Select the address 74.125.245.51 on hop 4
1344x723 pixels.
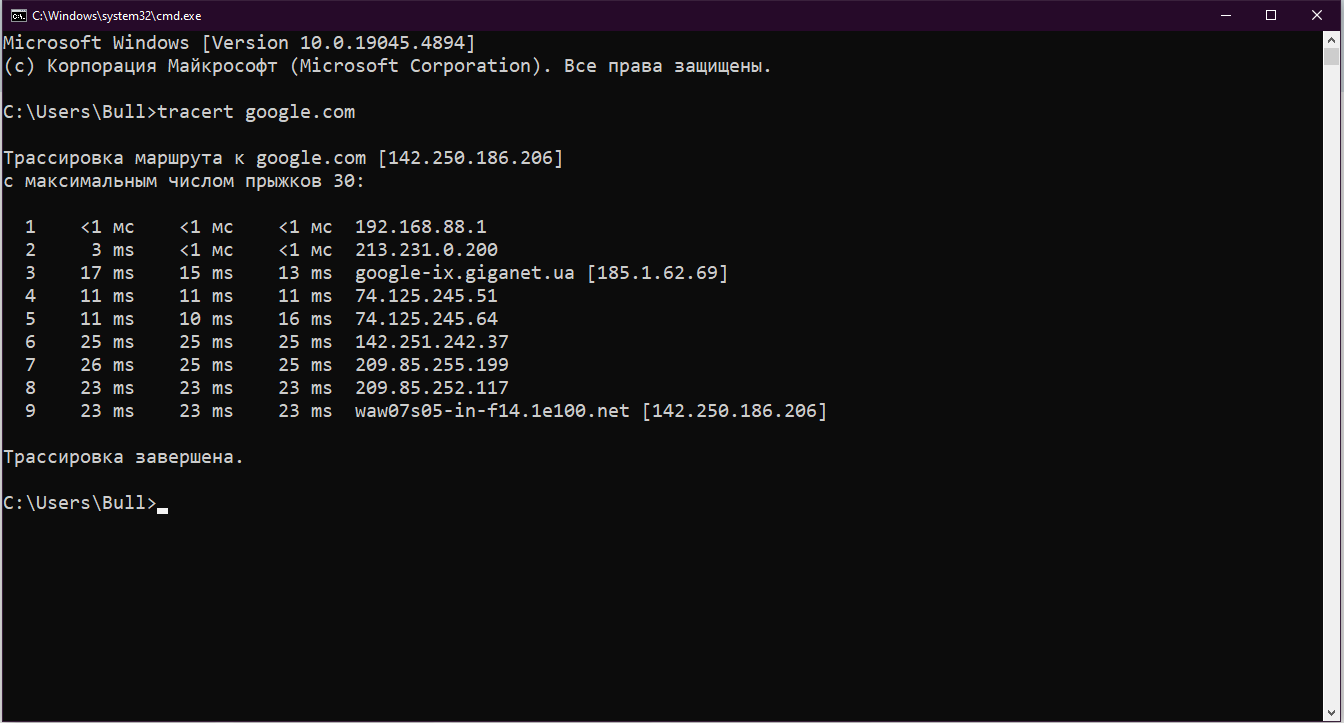[x=426, y=295]
